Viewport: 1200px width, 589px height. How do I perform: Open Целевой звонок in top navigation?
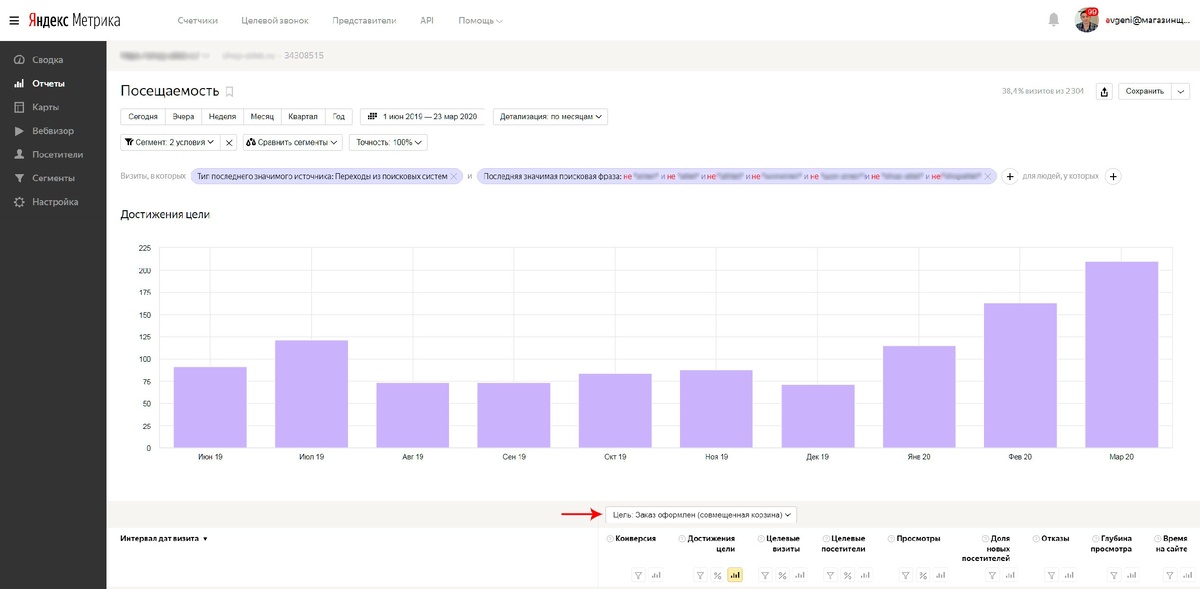pyautogui.click(x=273, y=20)
